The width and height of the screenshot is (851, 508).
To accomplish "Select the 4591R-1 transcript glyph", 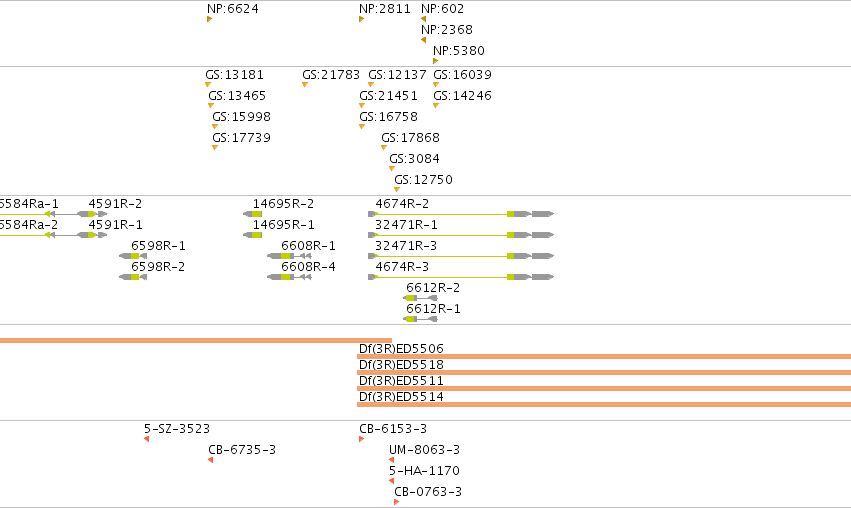I will (x=92, y=236).
